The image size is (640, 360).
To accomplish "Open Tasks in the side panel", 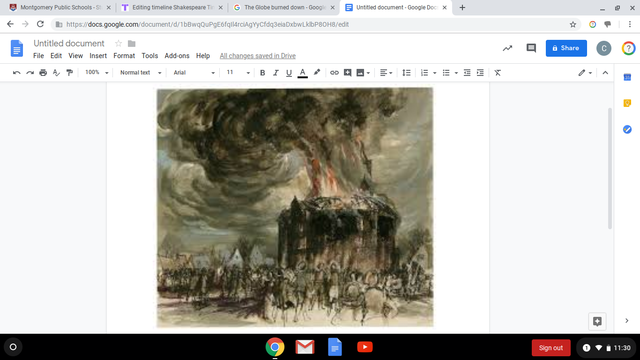I will point(627,129).
